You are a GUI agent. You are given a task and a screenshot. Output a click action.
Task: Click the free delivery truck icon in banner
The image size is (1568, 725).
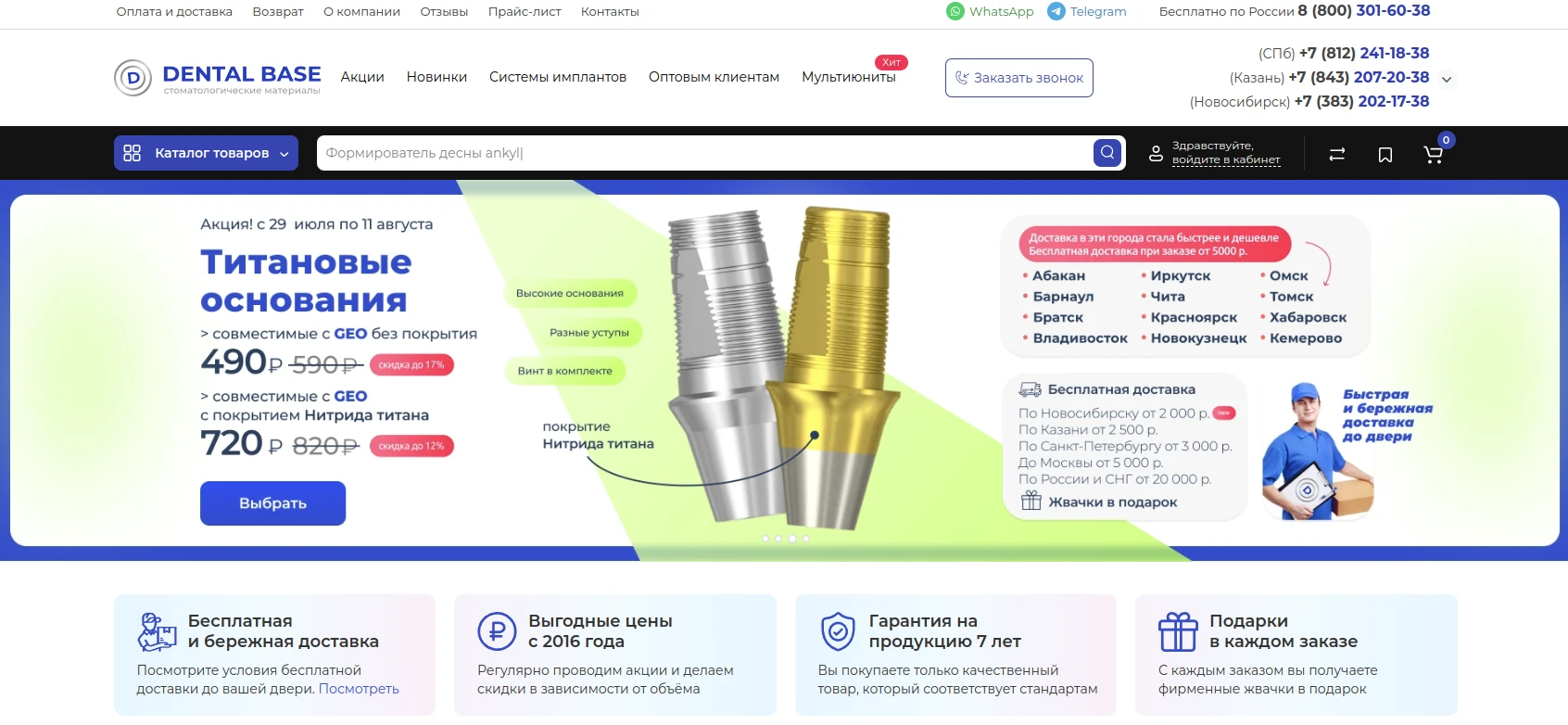pyautogui.click(x=1030, y=389)
